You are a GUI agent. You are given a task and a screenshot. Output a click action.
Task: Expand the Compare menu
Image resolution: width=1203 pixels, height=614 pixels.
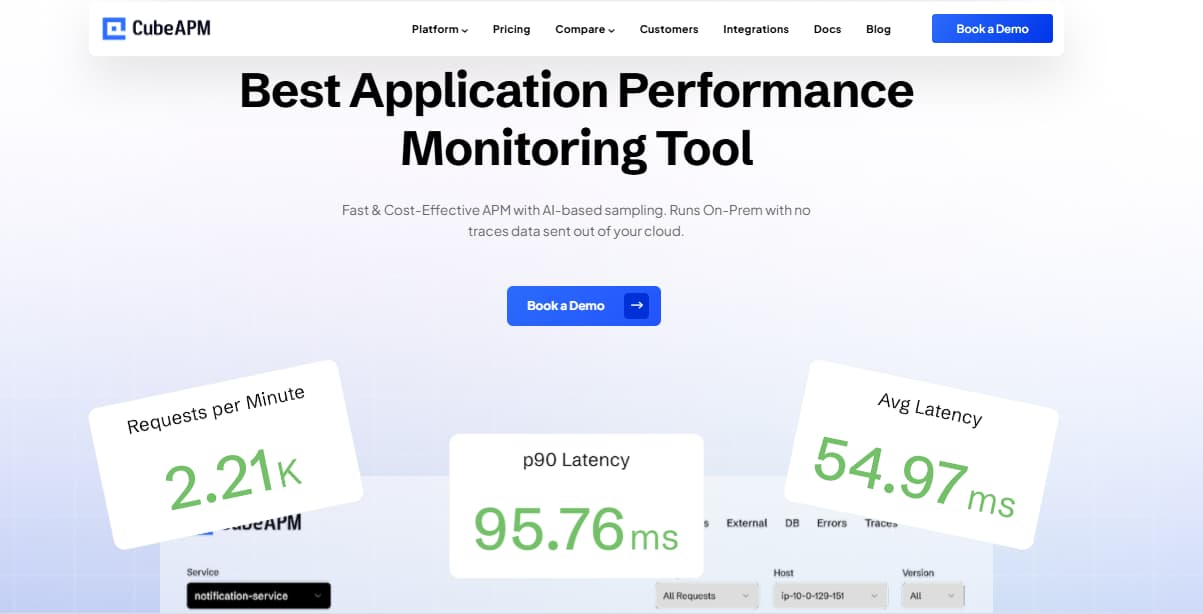coord(585,29)
